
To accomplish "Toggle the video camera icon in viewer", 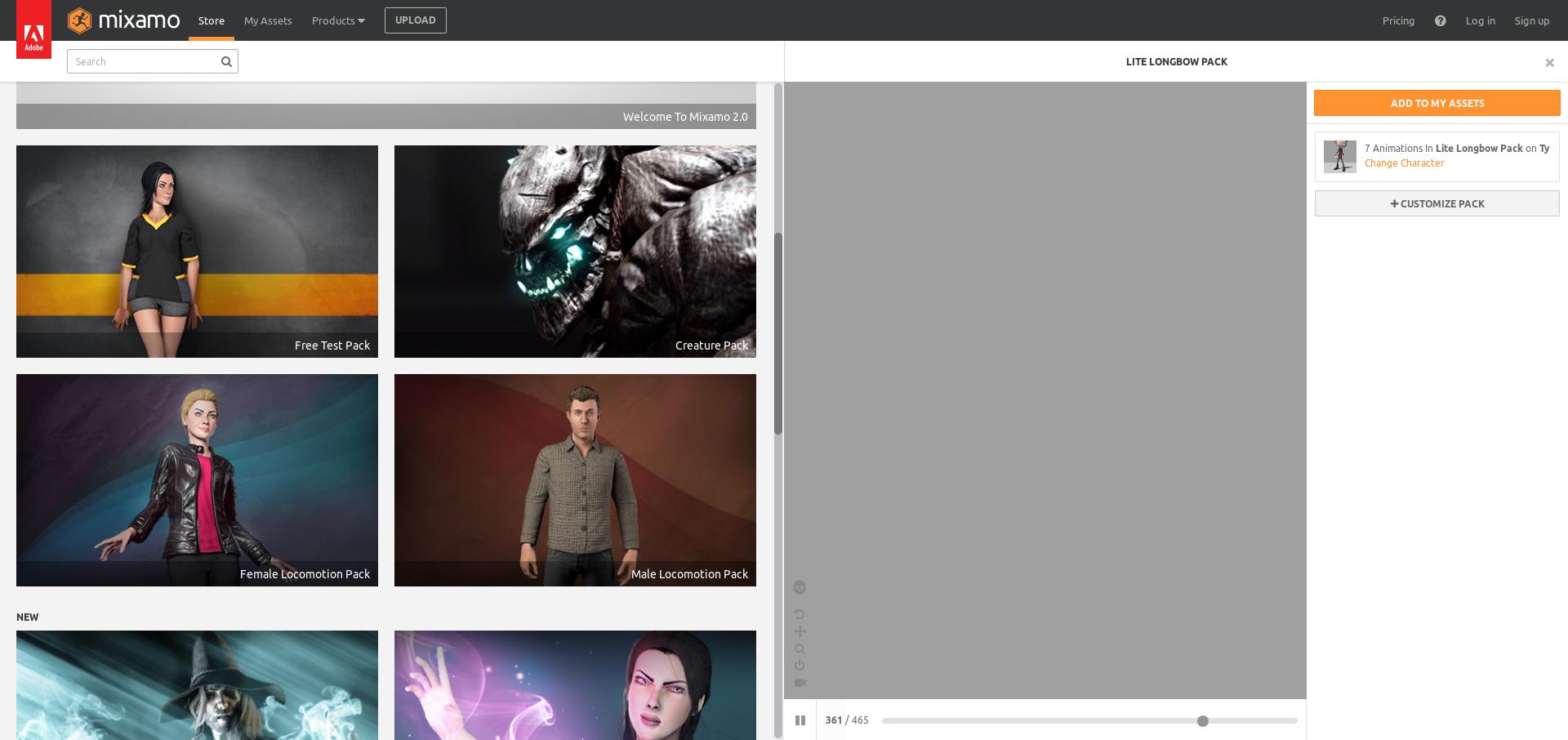I will tap(800, 683).
